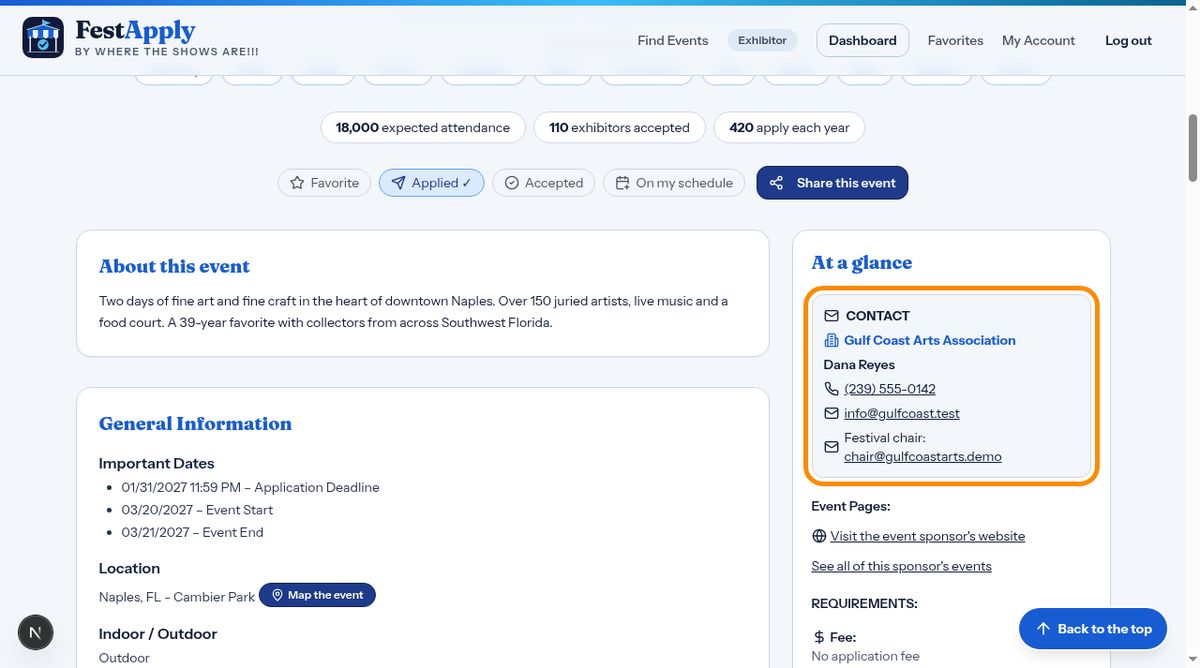
Task: Click the Back to the top button
Action: coord(1093,629)
